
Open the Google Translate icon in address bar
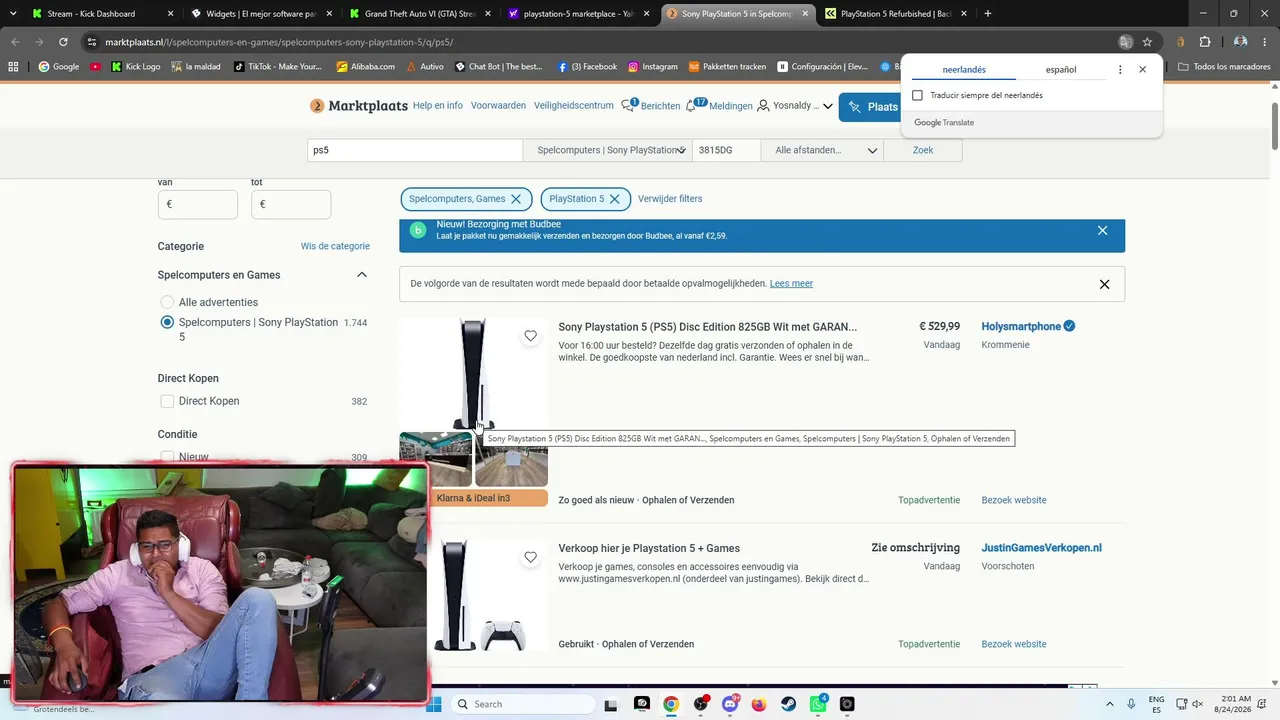(1126, 42)
